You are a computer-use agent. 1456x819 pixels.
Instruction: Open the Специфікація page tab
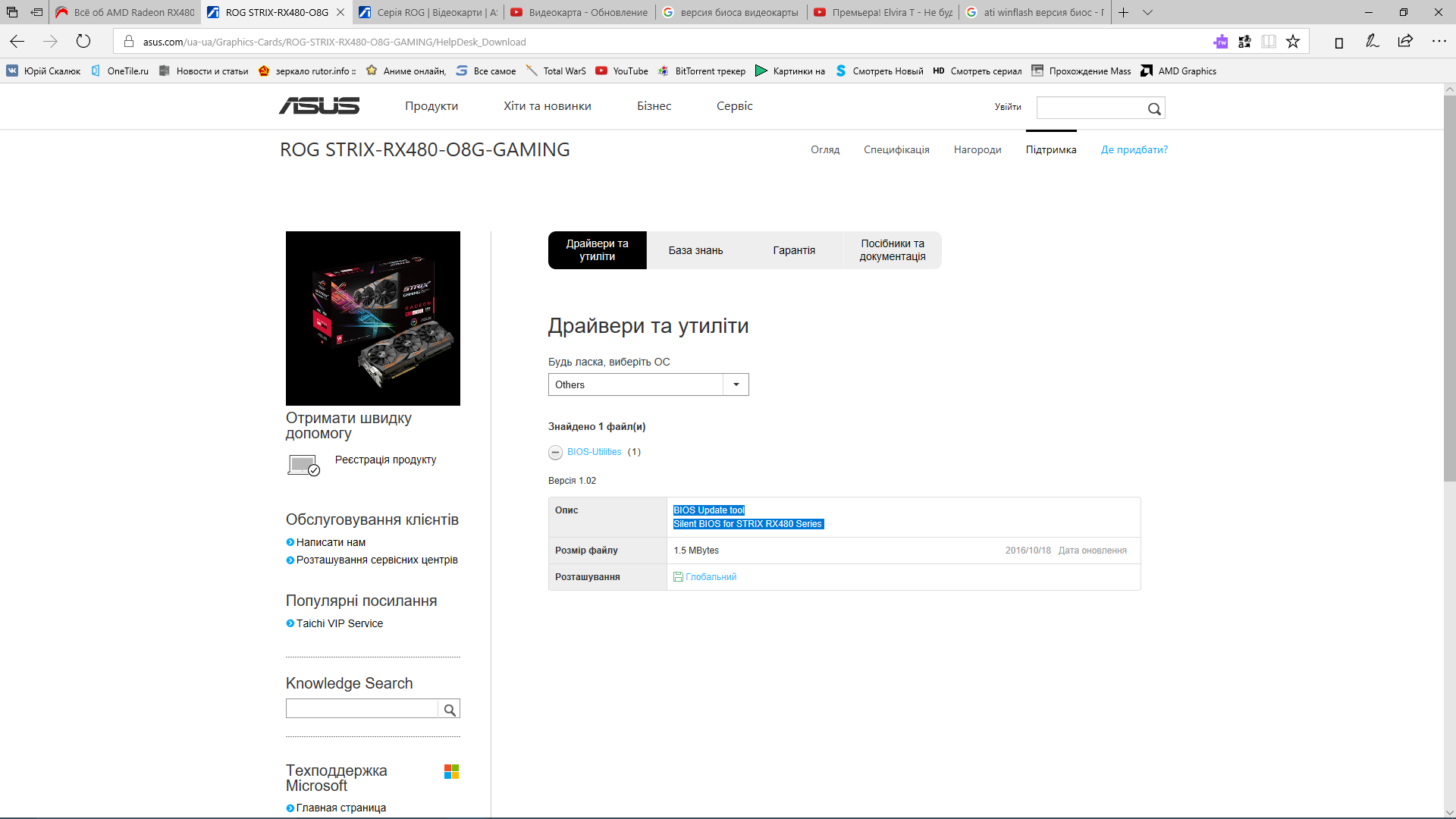point(896,149)
